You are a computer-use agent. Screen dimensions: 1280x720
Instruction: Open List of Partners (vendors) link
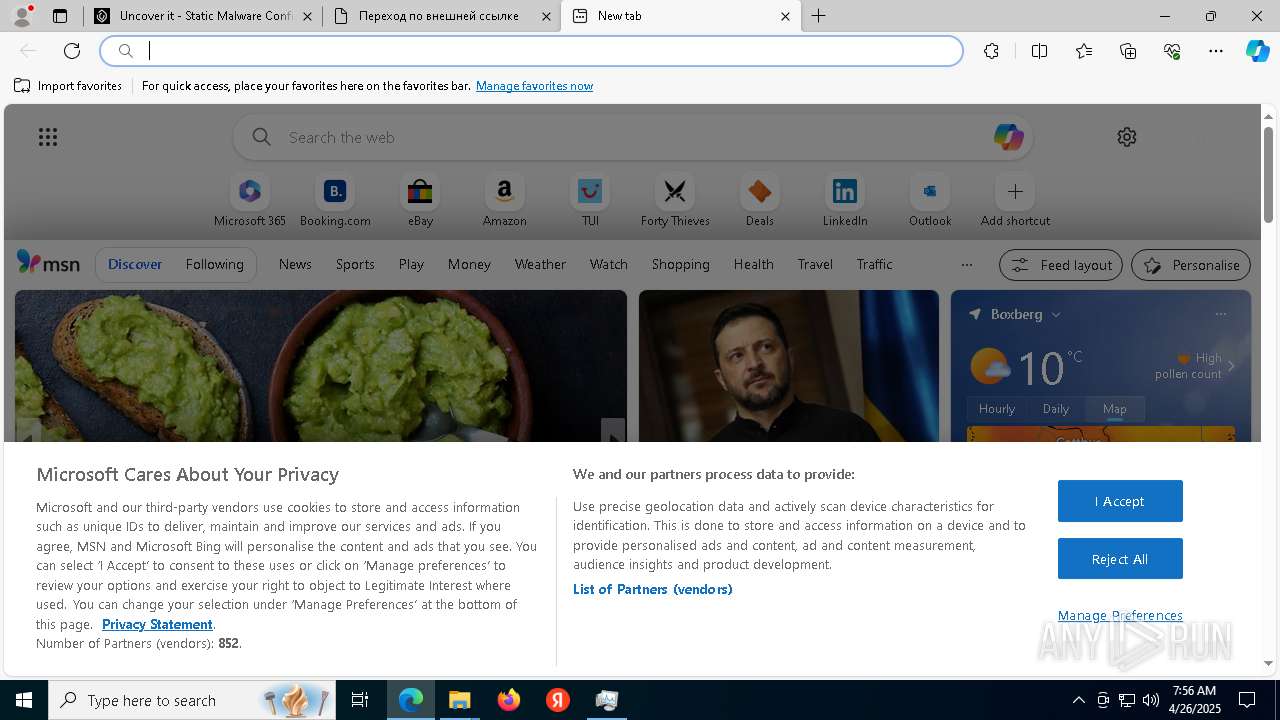point(652,589)
